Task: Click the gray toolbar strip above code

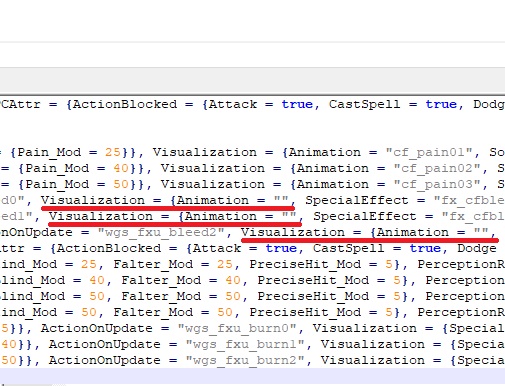Action: (252, 80)
